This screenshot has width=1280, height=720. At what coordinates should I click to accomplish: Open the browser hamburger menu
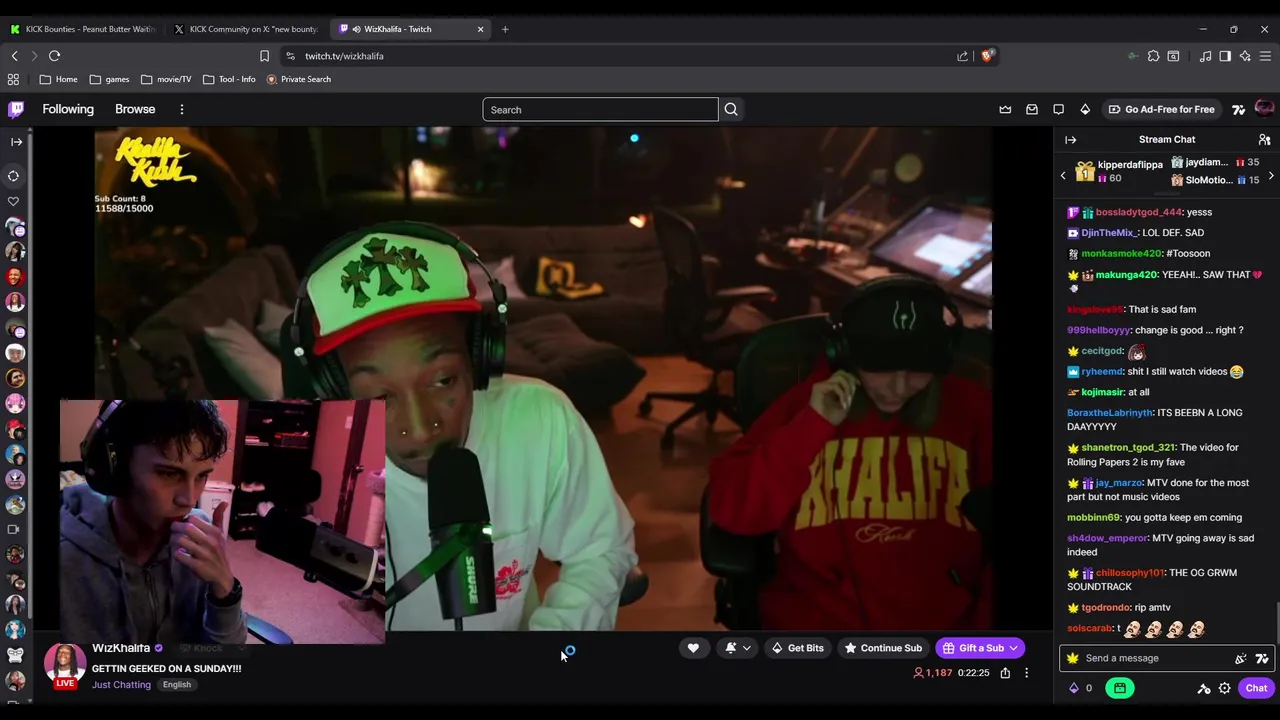1265,56
